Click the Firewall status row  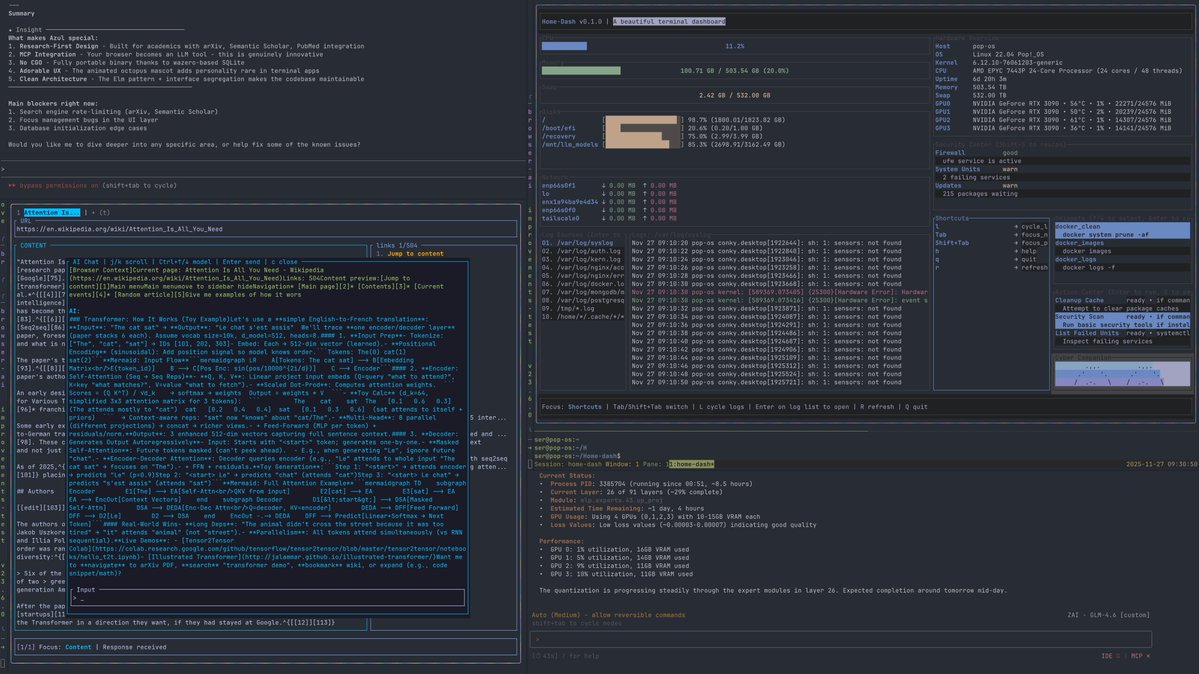tap(1061, 153)
